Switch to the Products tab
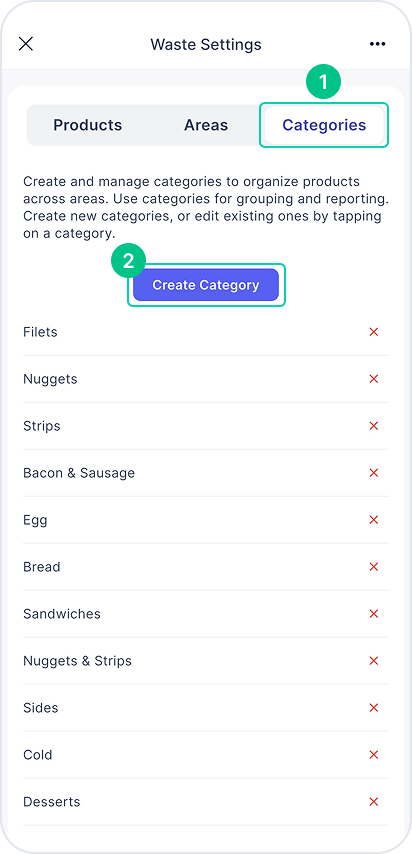Screen dimensions: 412x854 (88, 125)
